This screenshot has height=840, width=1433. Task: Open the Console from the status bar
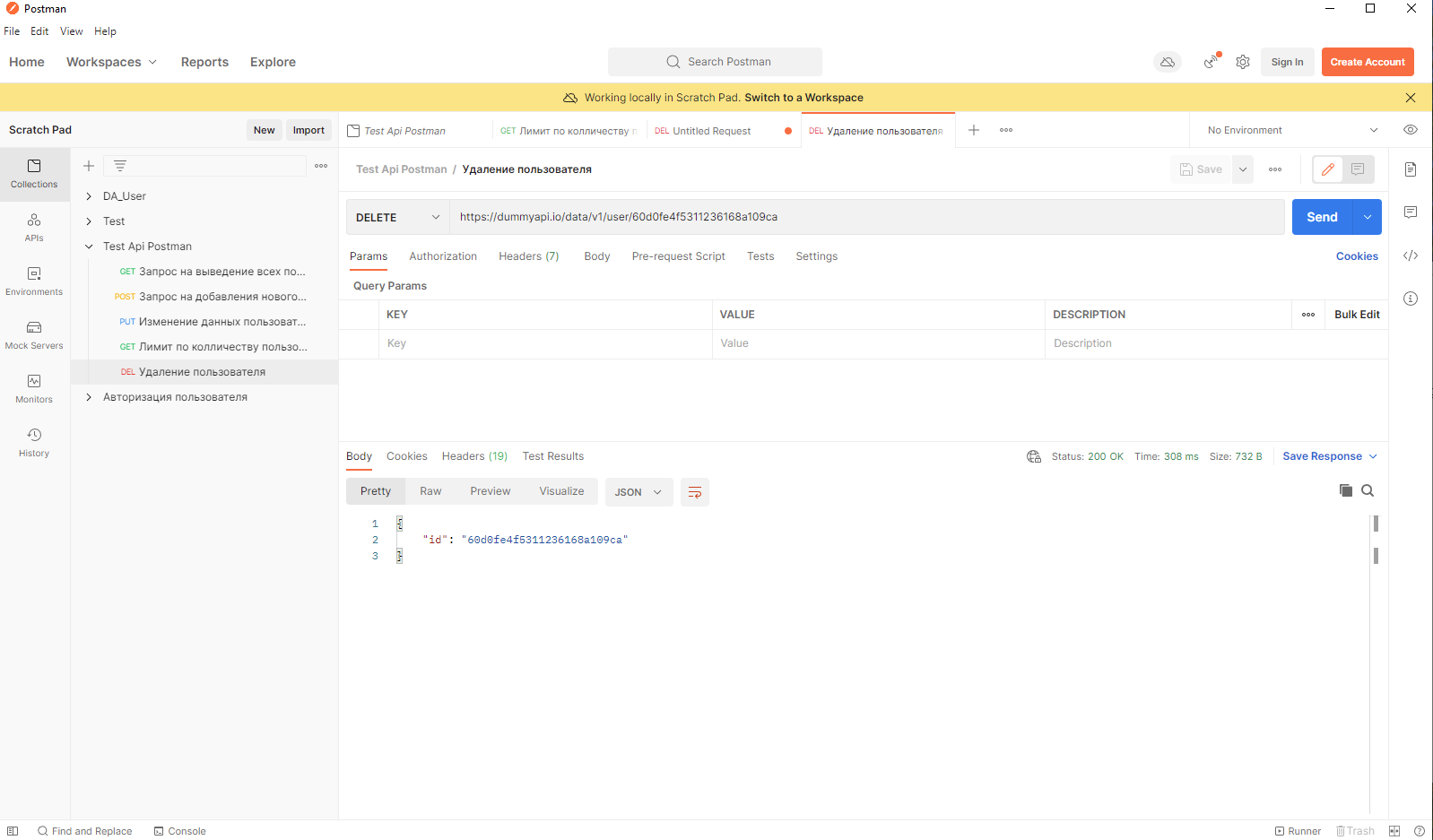179,831
